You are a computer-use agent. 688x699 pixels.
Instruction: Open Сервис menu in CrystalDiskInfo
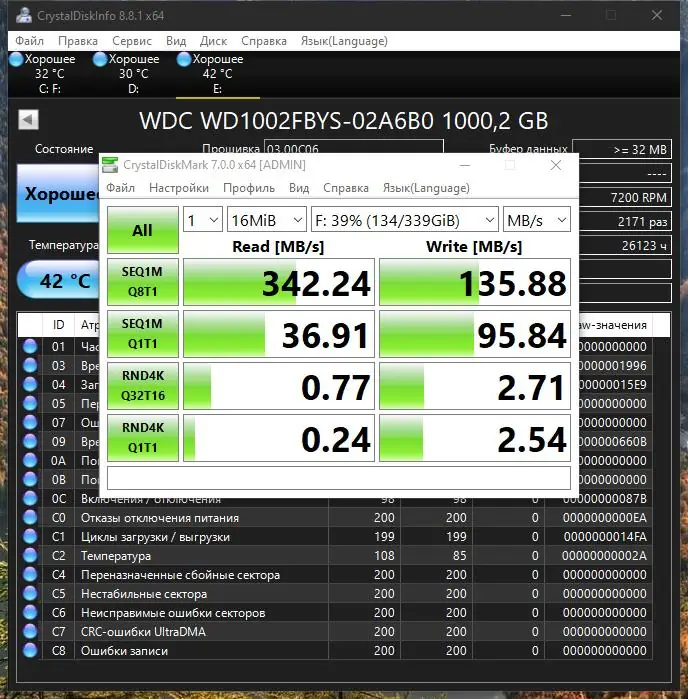coord(132,41)
